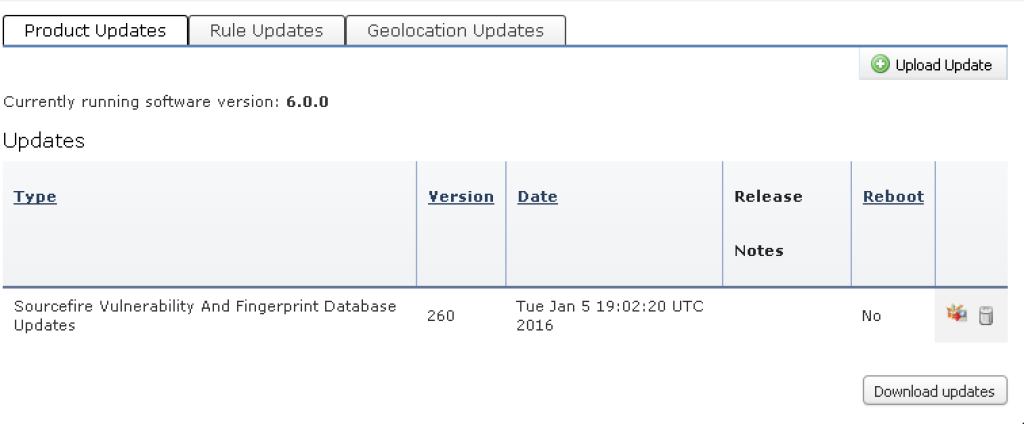
Task: Click the green plus upload icon
Action: click(880, 65)
